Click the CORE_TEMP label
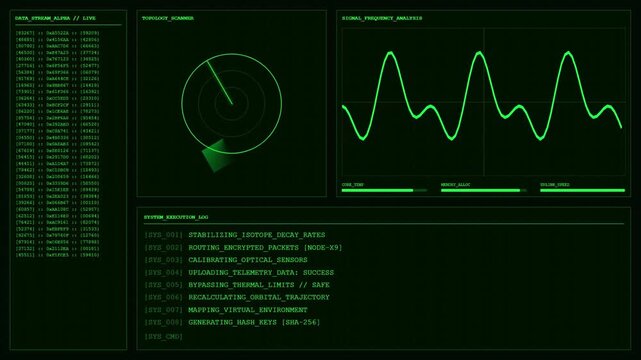Image resolution: width=641 pixels, height=360 pixels. [x=353, y=185]
